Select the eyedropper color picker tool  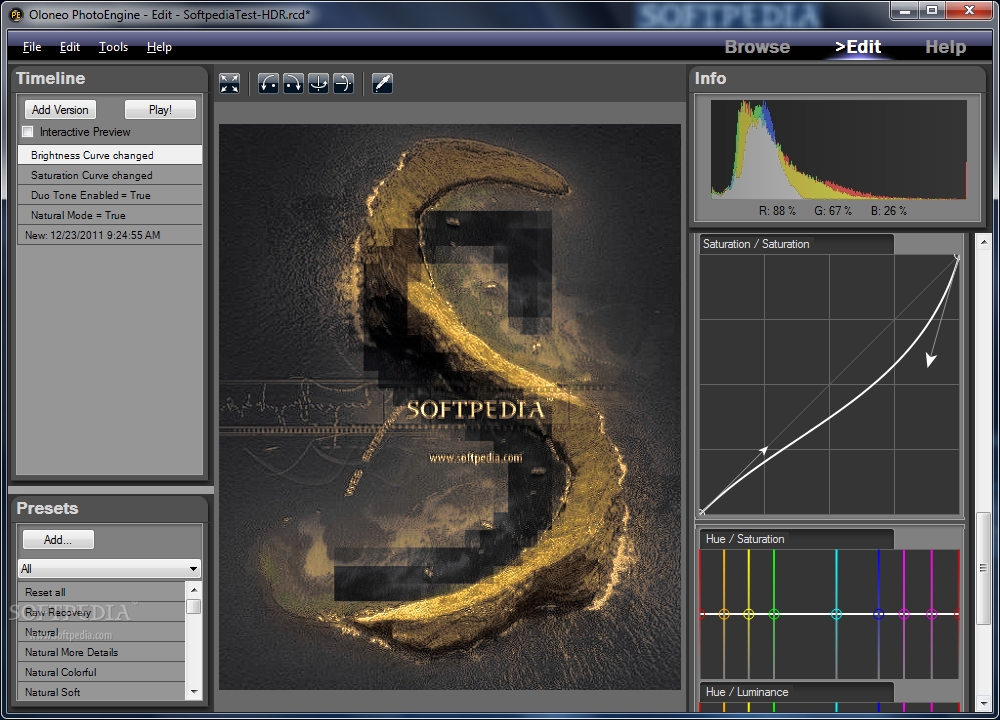pos(382,83)
